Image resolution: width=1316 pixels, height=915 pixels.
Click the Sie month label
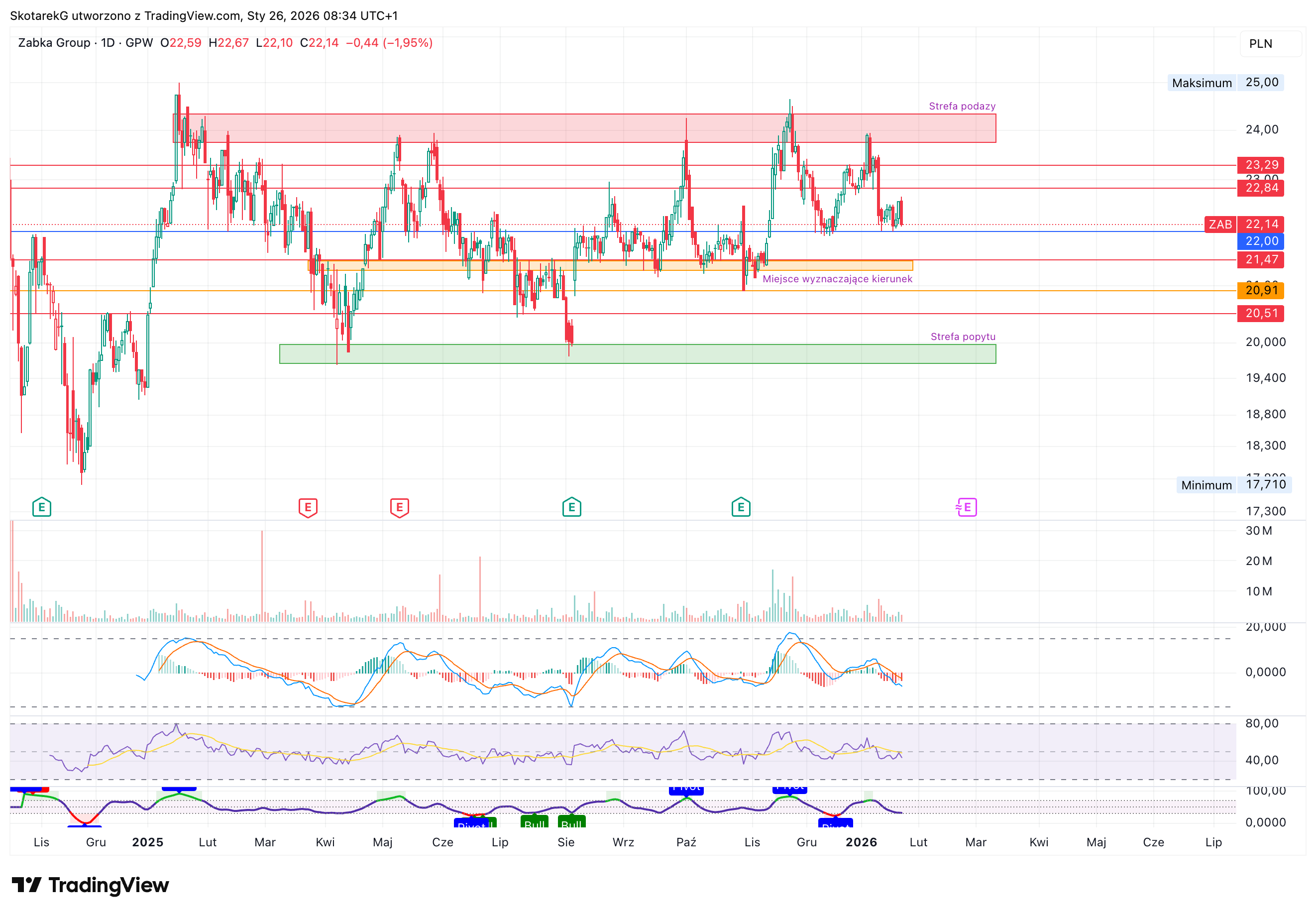click(x=566, y=842)
